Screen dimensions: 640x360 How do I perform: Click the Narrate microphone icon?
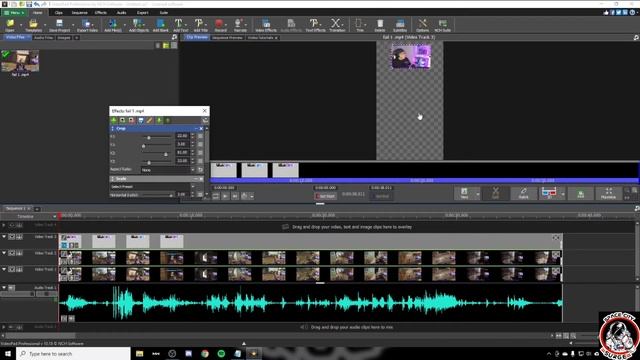240,25
